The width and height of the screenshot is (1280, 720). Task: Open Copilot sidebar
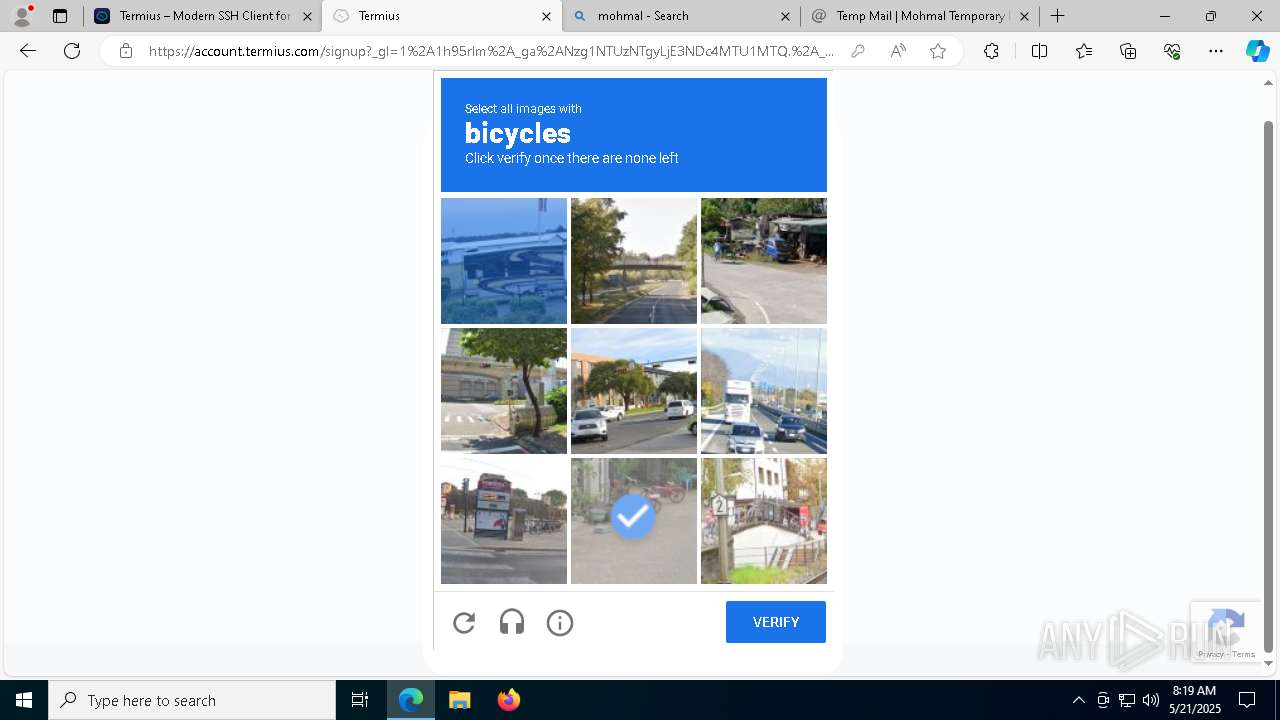(1257, 51)
